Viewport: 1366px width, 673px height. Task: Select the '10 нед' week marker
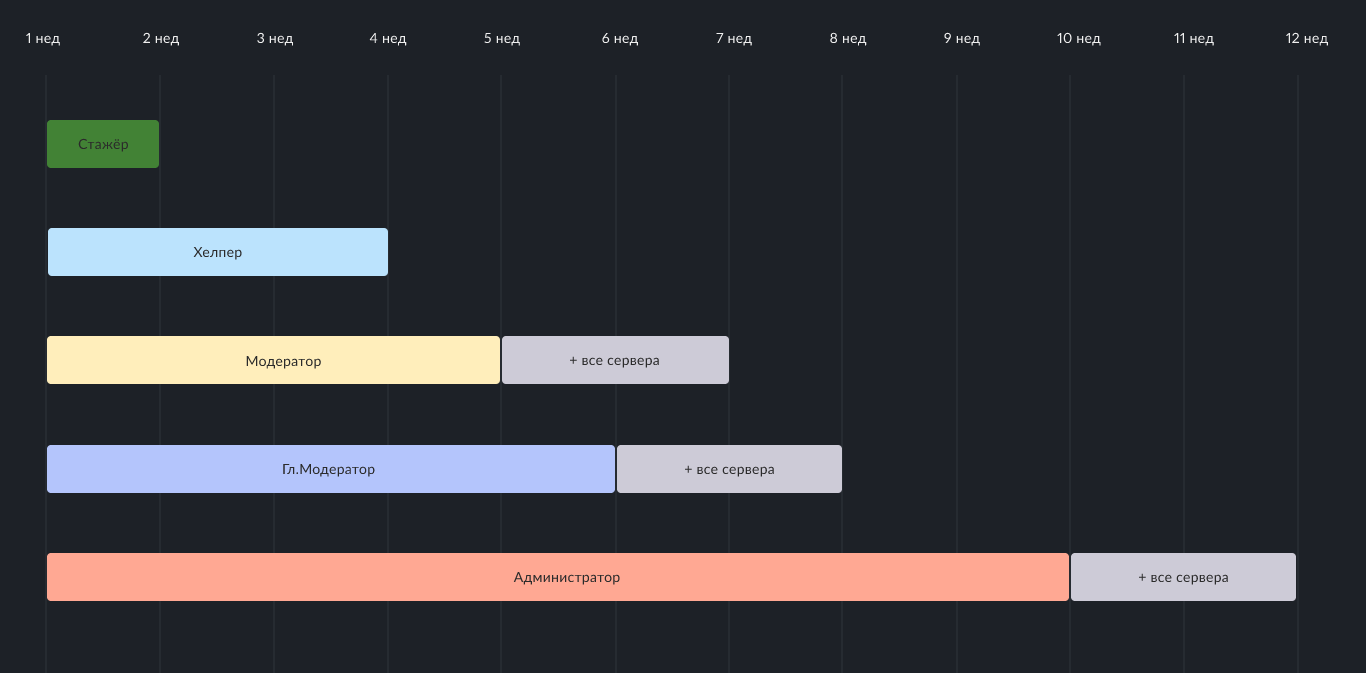(x=1079, y=39)
